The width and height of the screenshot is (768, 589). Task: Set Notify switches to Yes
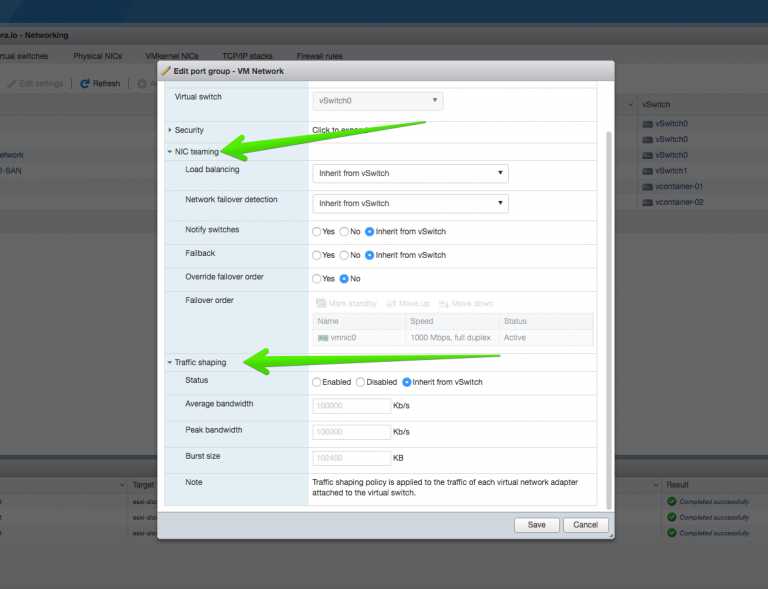pos(317,232)
